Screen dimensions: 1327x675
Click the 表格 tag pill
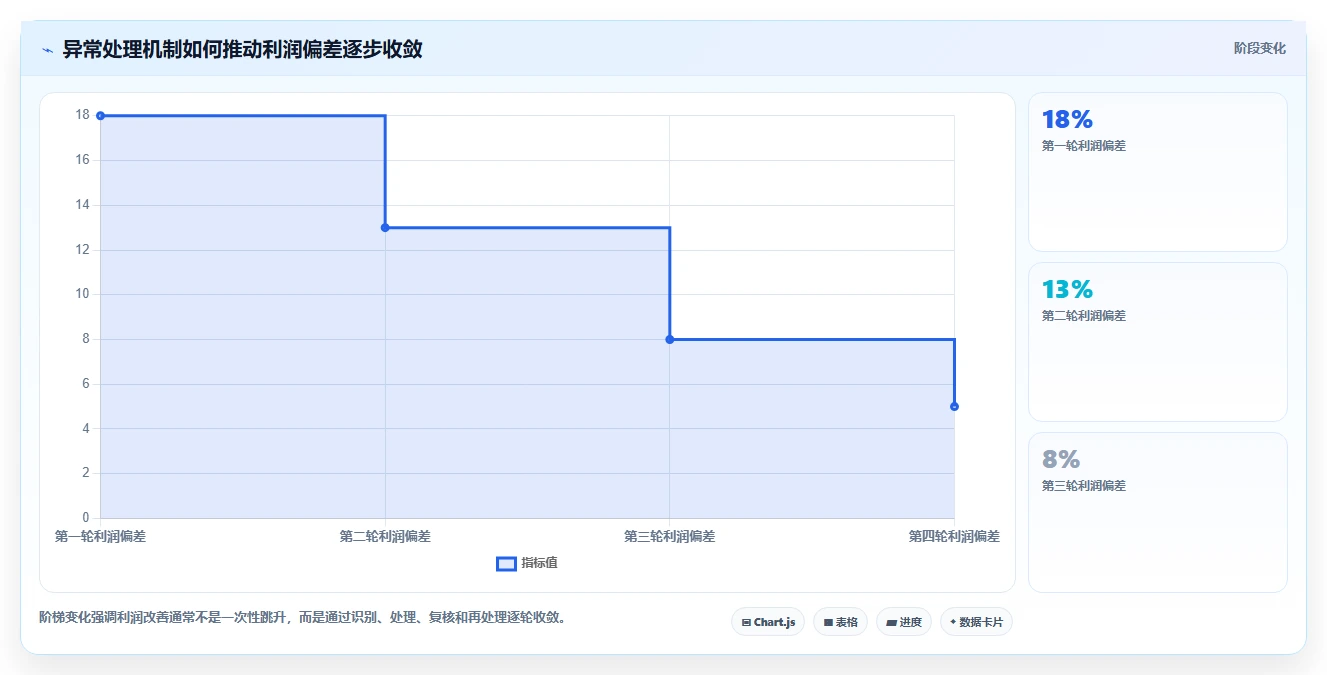click(840, 622)
